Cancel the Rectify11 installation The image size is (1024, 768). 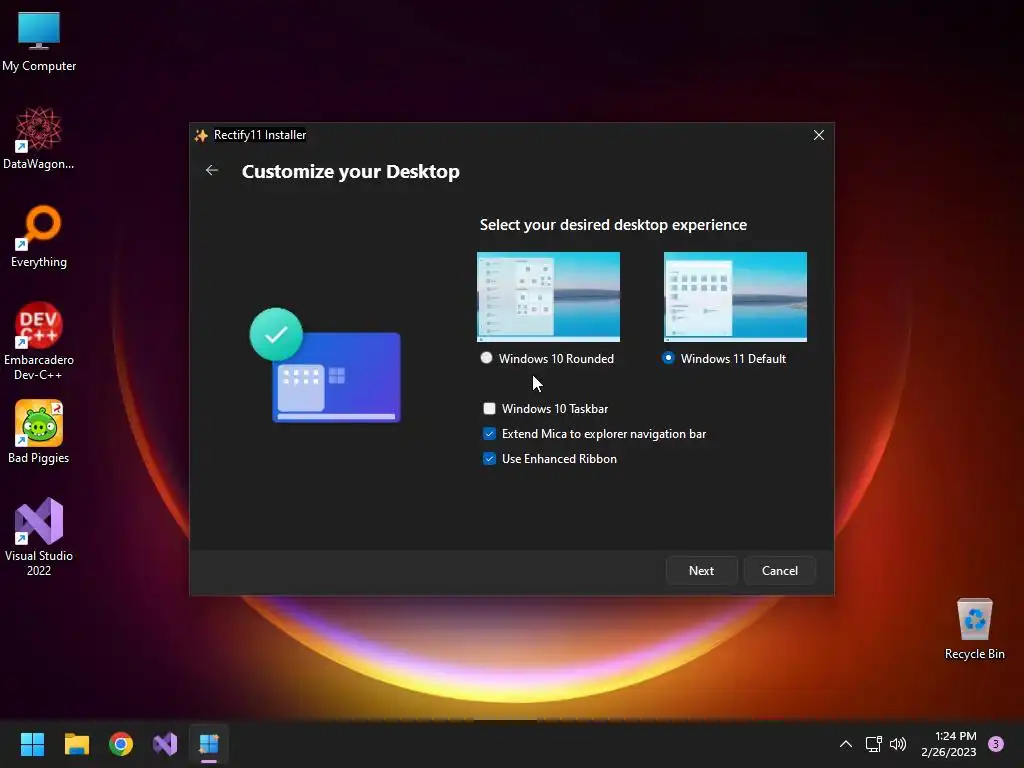coord(780,571)
